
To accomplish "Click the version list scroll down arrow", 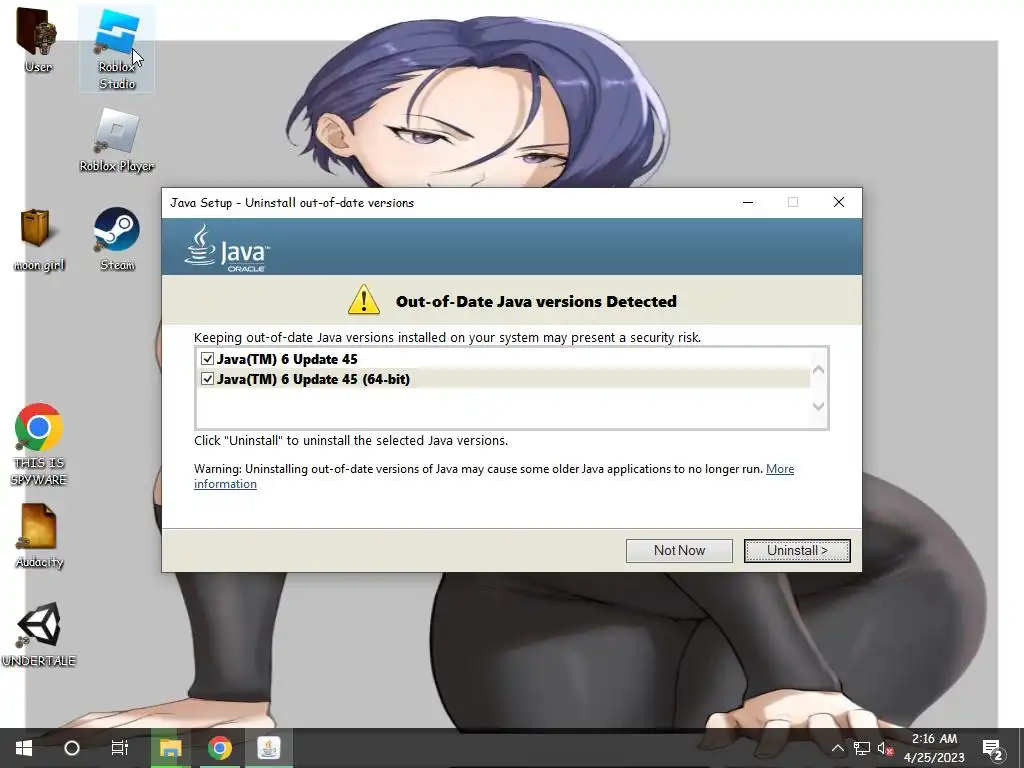I will tap(818, 406).
